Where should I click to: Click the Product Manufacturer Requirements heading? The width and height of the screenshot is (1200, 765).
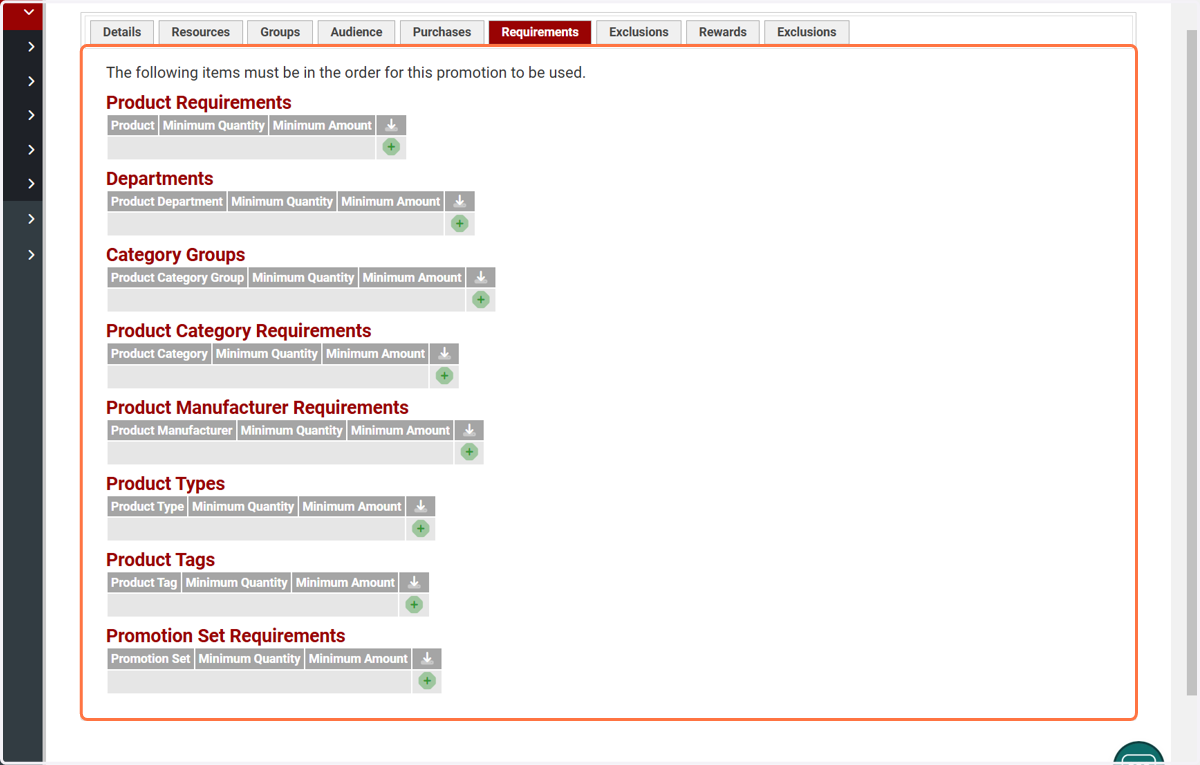[x=258, y=407]
